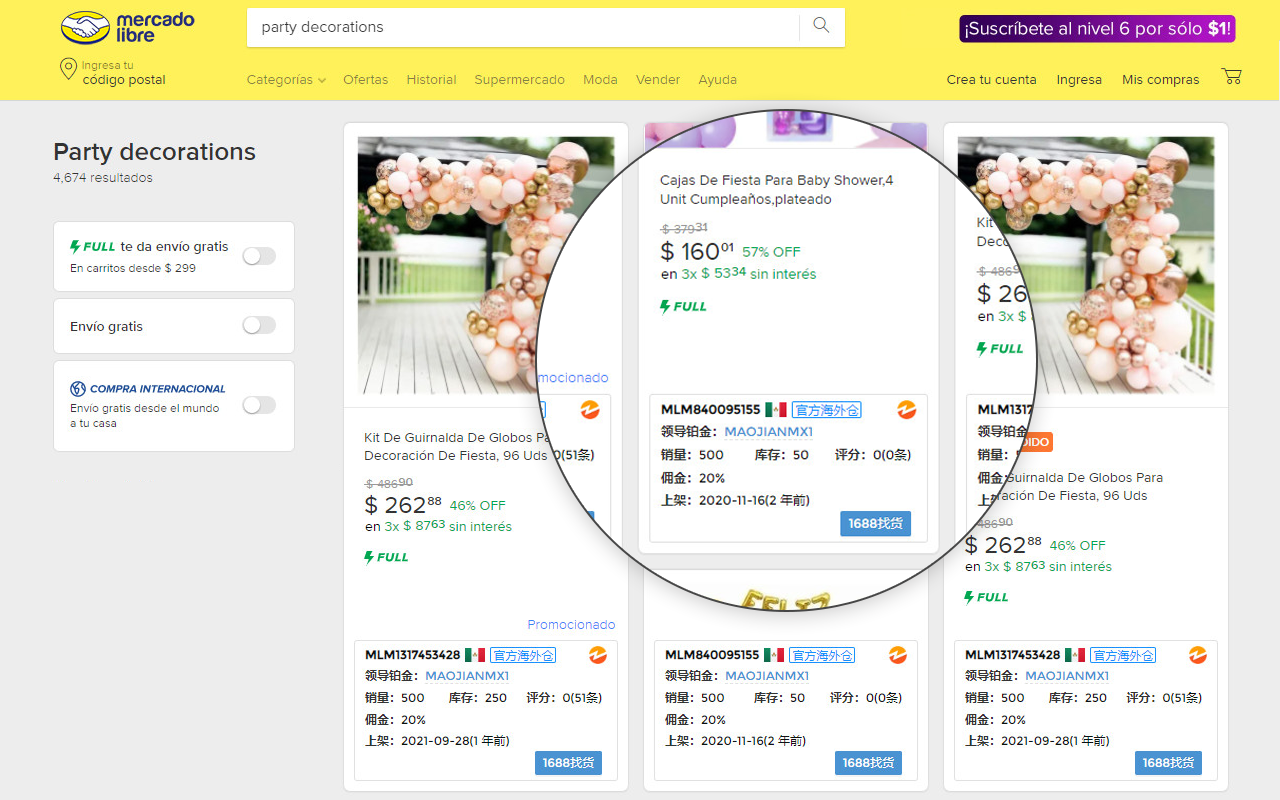Open the Supermercado section

pyautogui.click(x=519, y=80)
